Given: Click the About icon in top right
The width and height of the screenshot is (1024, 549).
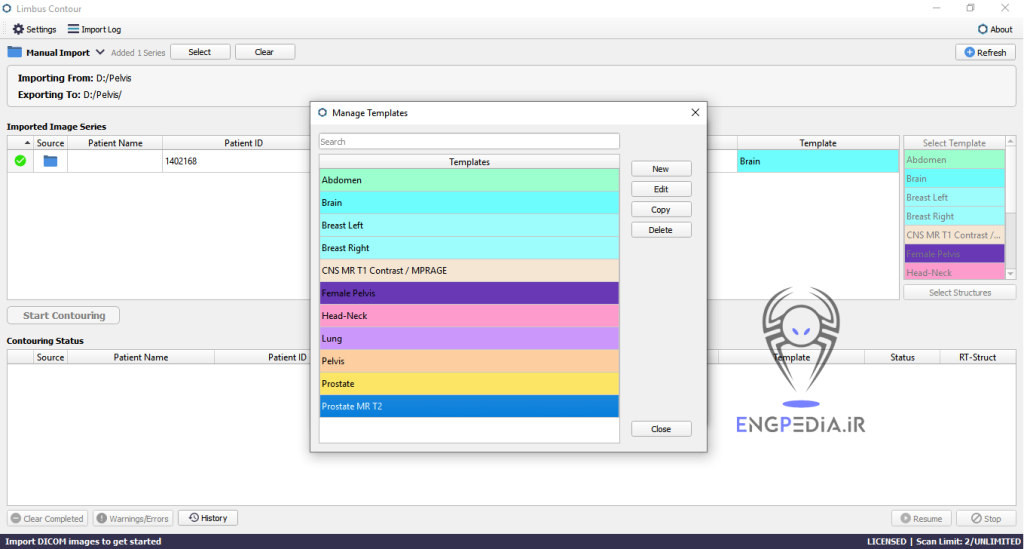Looking at the screenshot, I should [982, 29].
